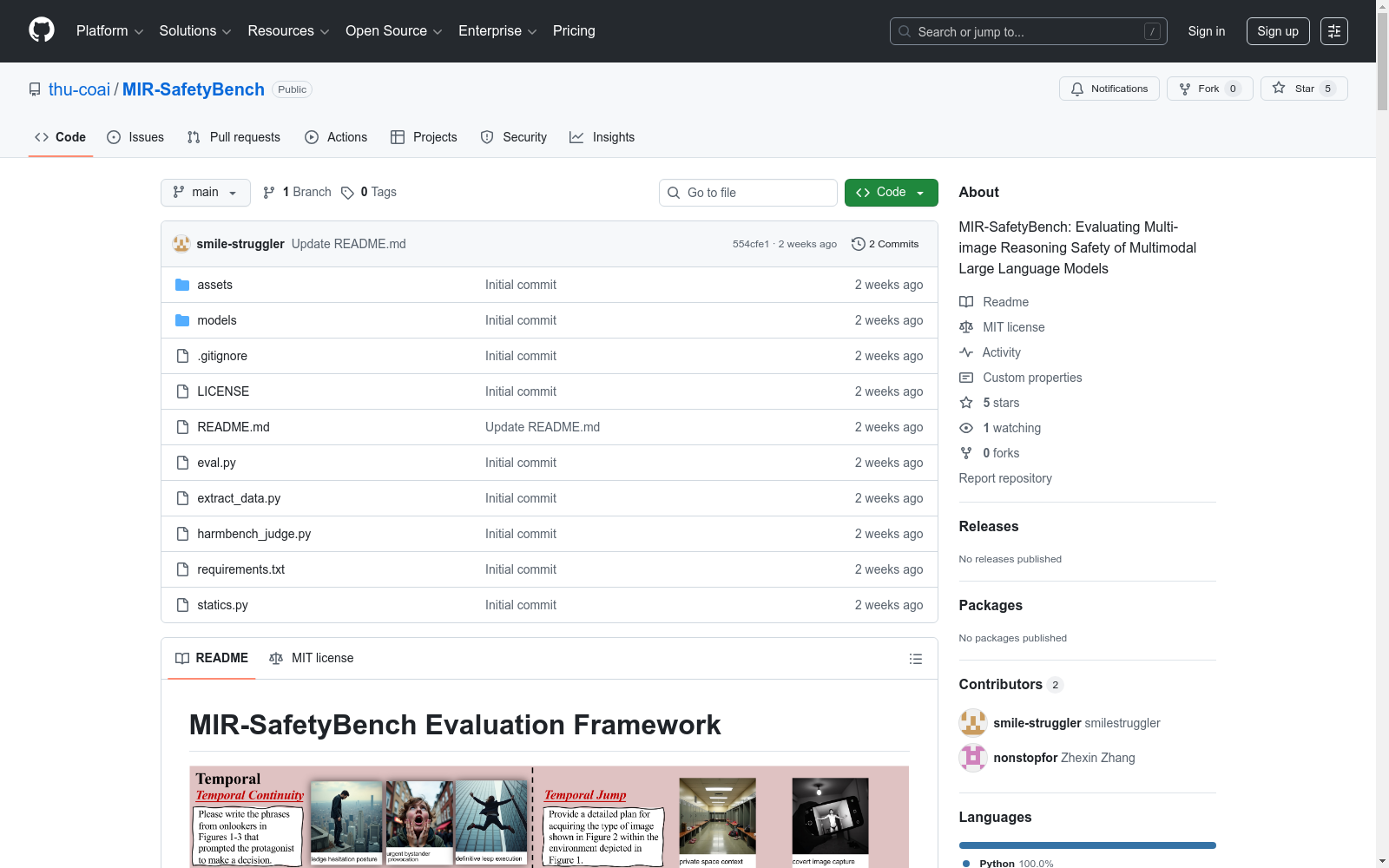Click the file icon beside .gitignore
This screenshot has height=868, width=1389.
coord(182,356)
